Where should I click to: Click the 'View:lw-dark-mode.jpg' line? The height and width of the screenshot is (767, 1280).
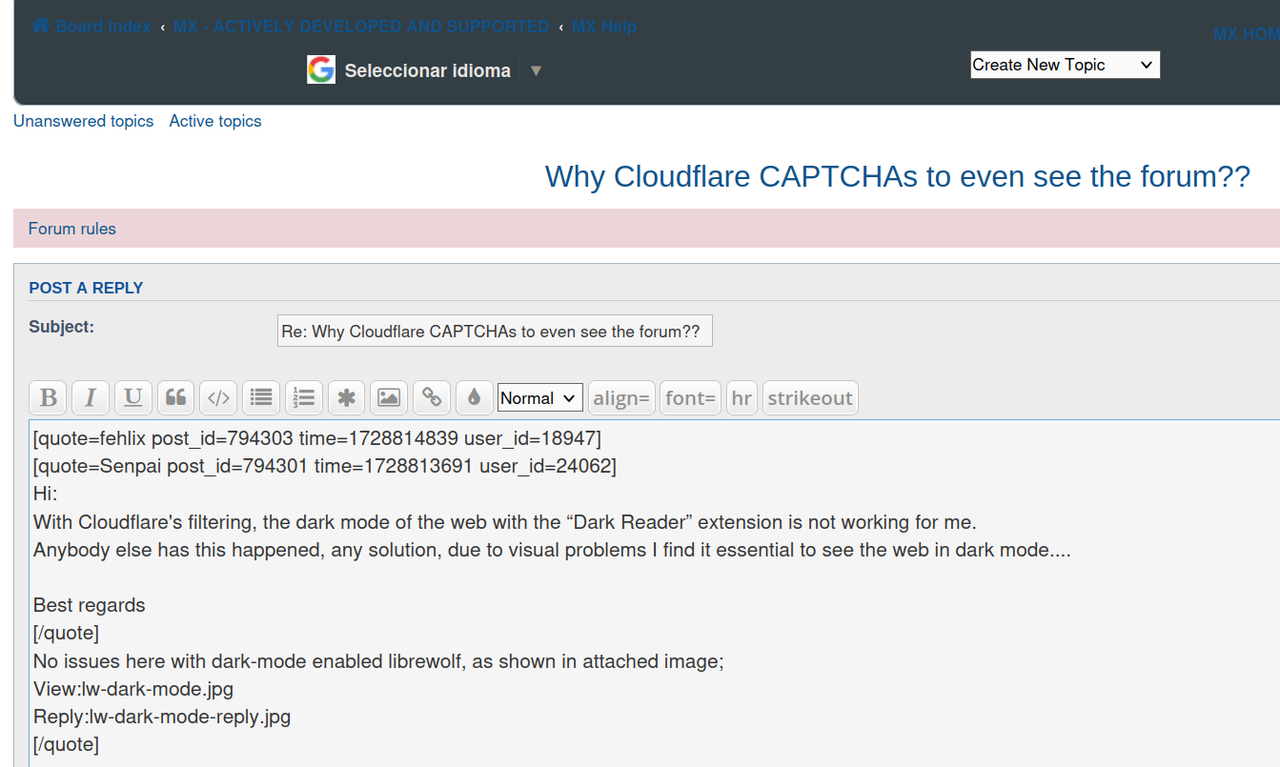pyautogui.click(x=133, y=689)
